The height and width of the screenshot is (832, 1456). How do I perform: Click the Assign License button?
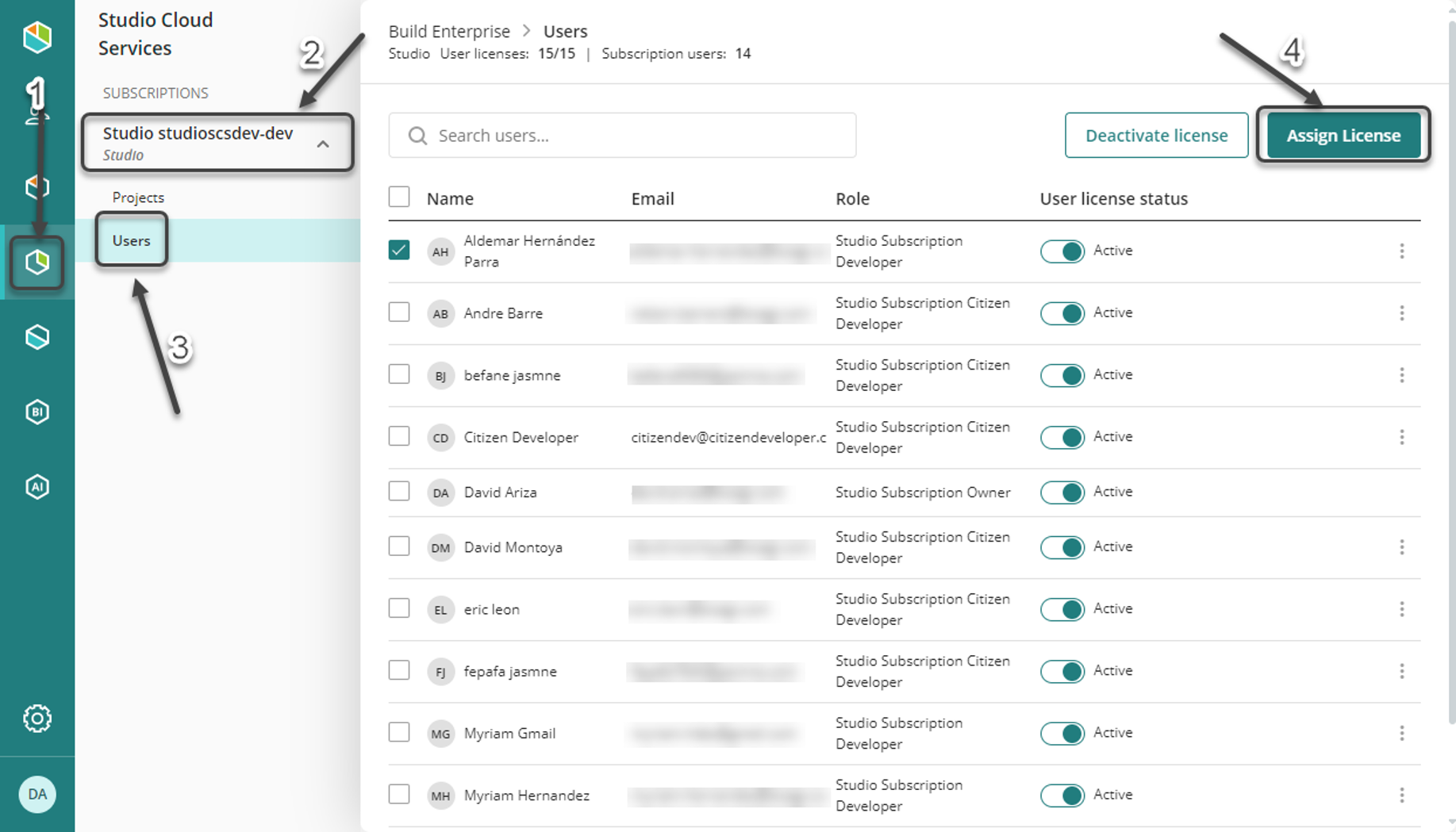pos(1343,136)
